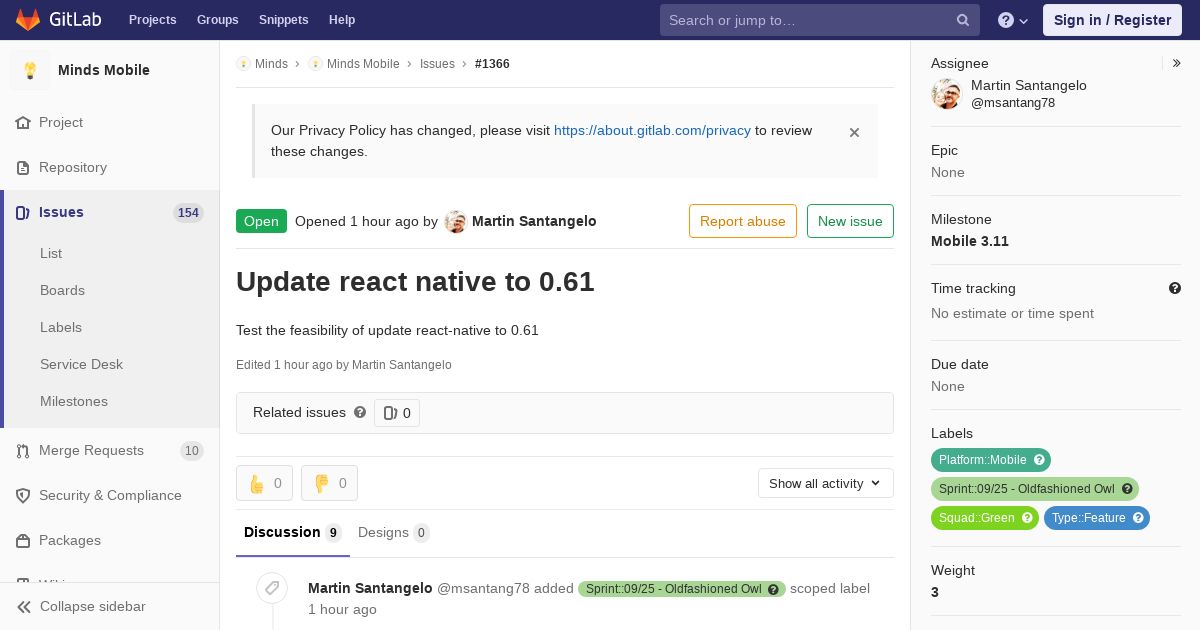The height and width of the screenshot is (630, 1200).
Task: Click the Squad::Green label
Action: (985, 518)
